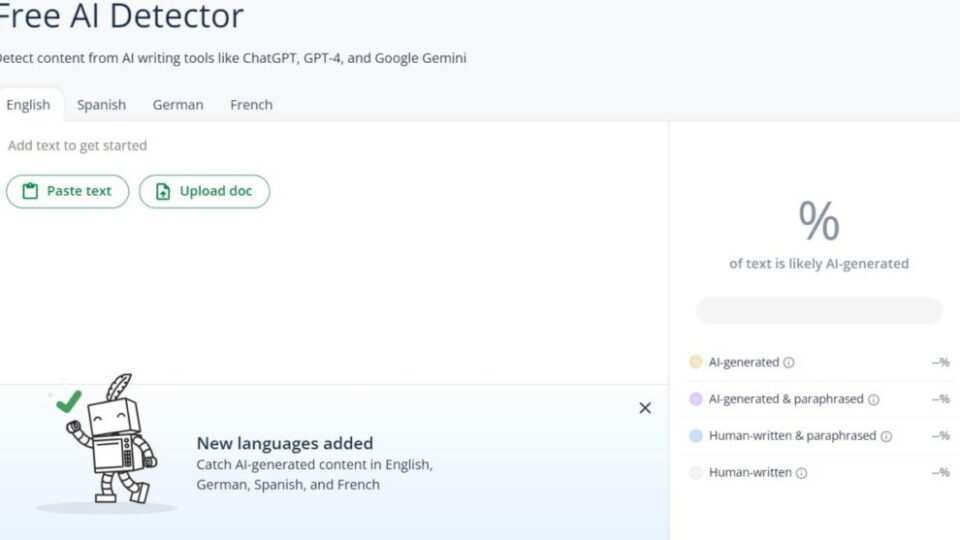Click the white Human-written color dot
Viewport: 960px width, 540px height.
pos(696,472)
